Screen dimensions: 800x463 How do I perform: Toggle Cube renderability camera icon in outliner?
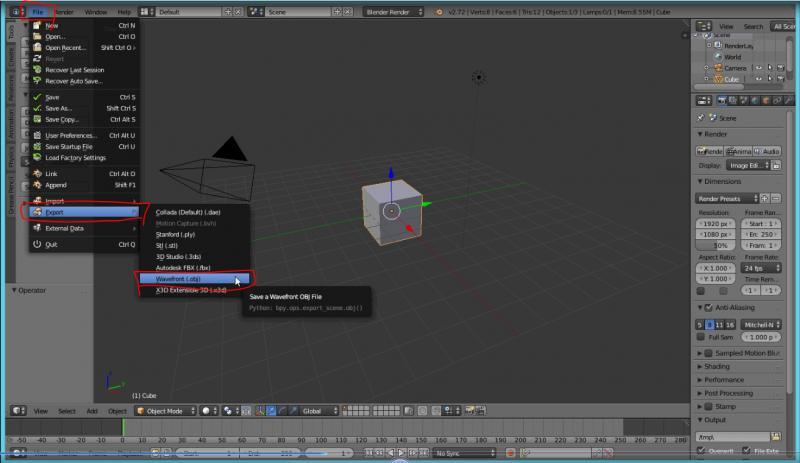click(x=781, y=79)
